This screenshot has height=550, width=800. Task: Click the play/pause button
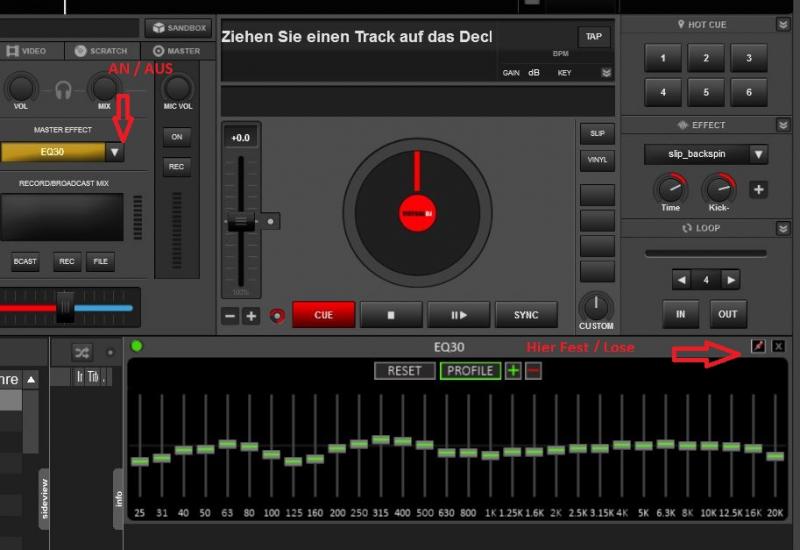[459, 315]
